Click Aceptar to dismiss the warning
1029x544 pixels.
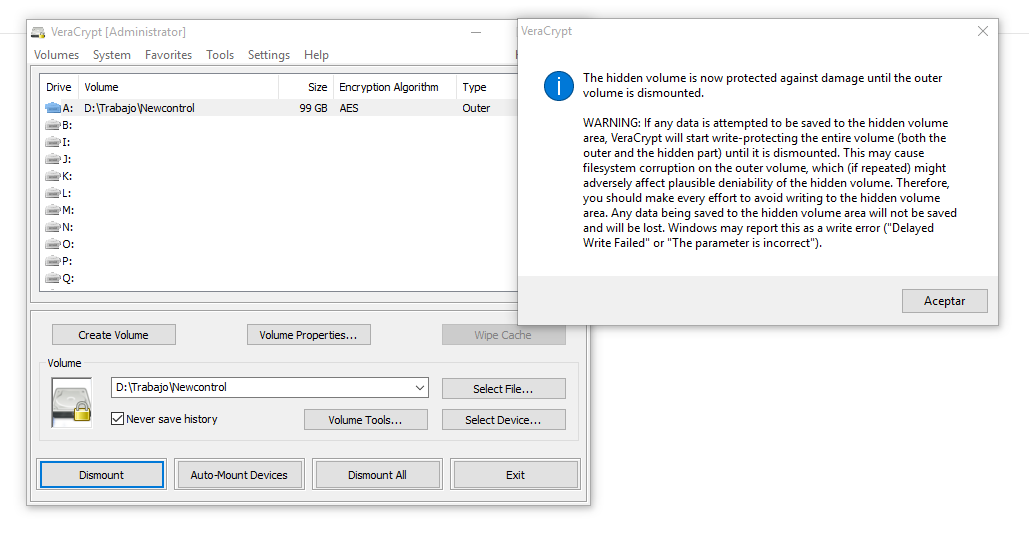944,301
